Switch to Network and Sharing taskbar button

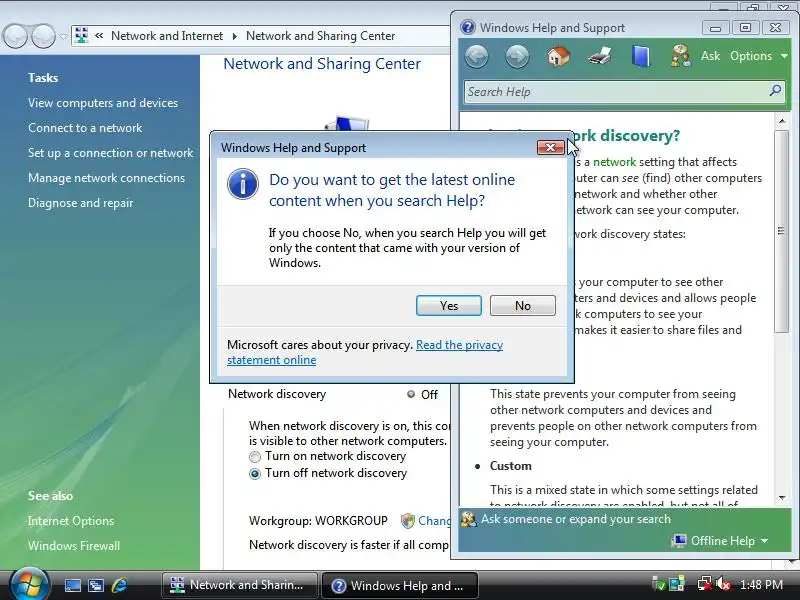pos(239,585)
